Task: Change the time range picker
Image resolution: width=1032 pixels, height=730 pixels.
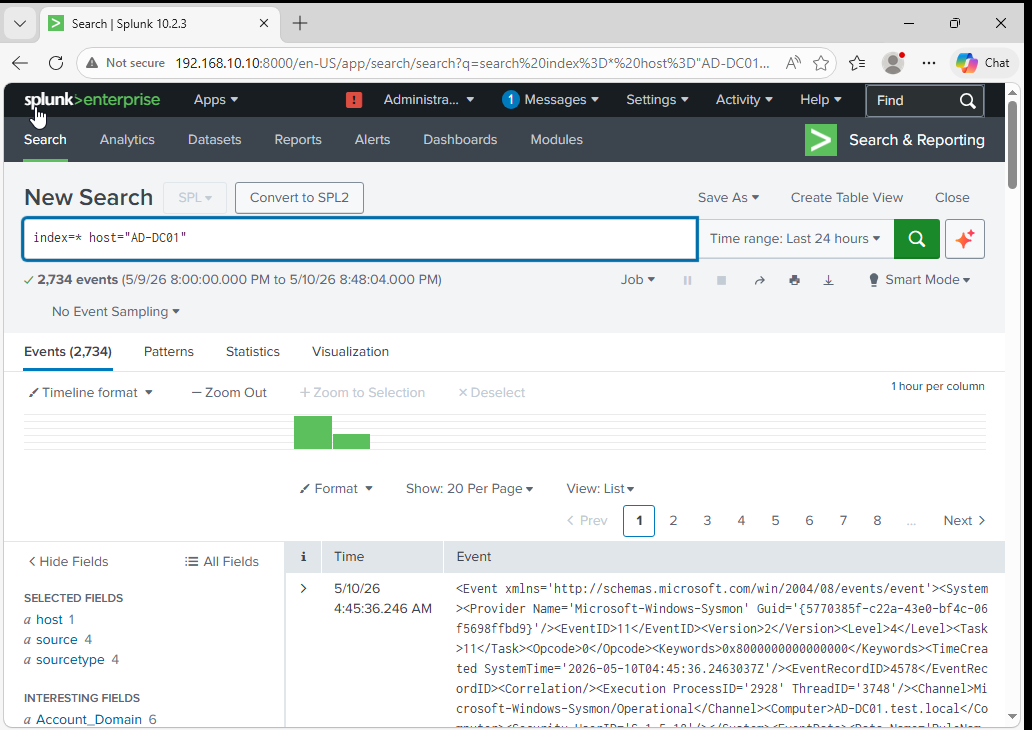Action: (x=795, y=239)
